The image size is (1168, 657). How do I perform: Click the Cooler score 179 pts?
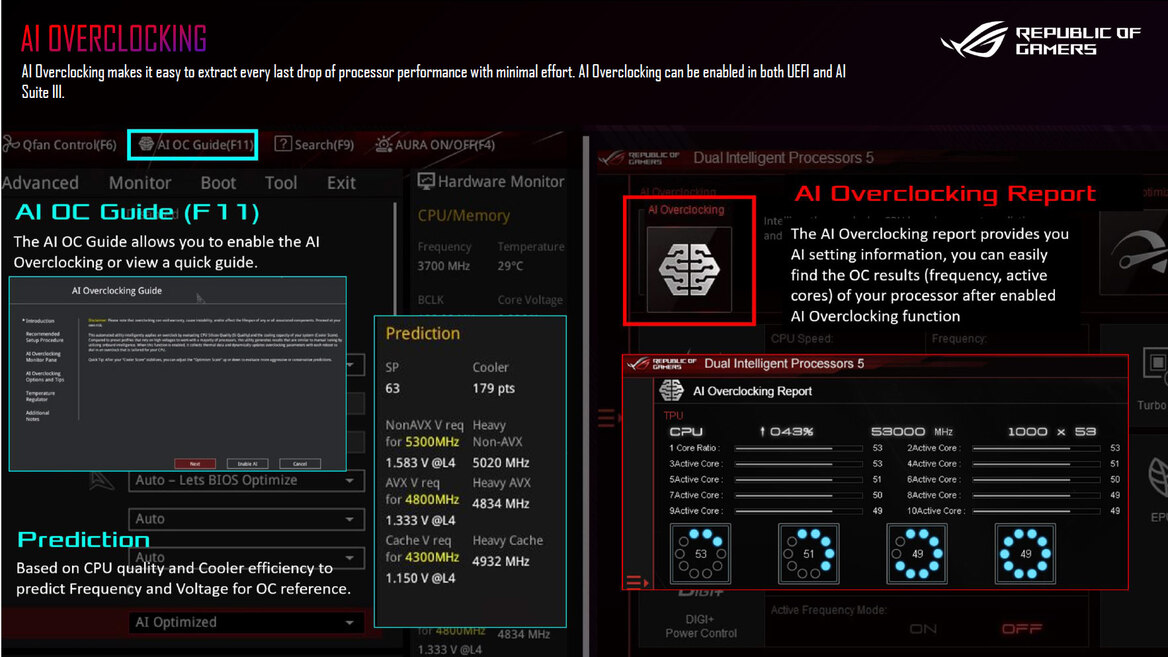click(x=493, y=388)
